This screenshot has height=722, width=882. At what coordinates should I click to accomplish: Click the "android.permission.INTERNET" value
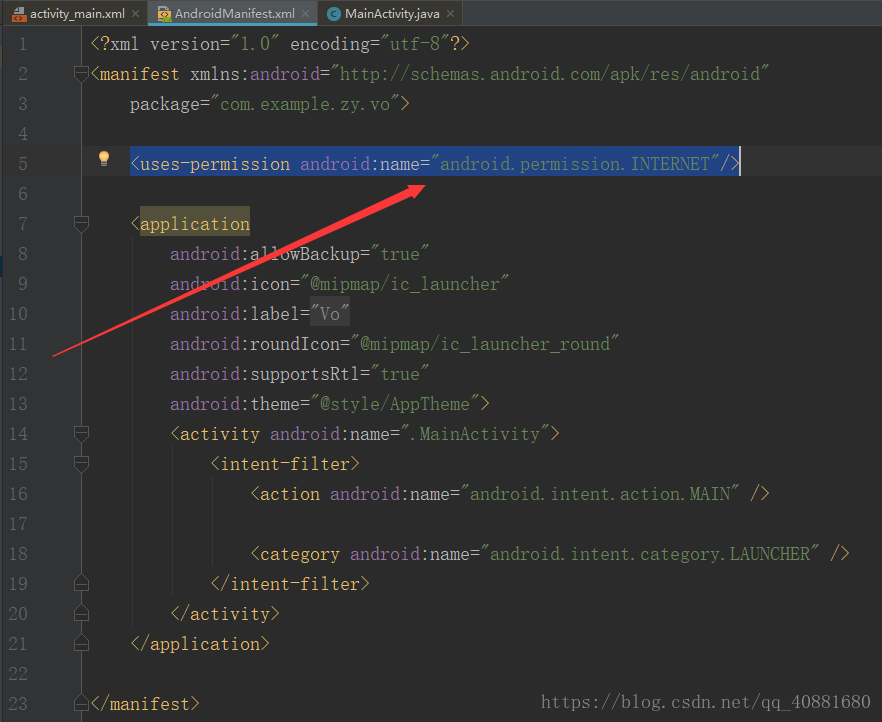coord(575,164)
